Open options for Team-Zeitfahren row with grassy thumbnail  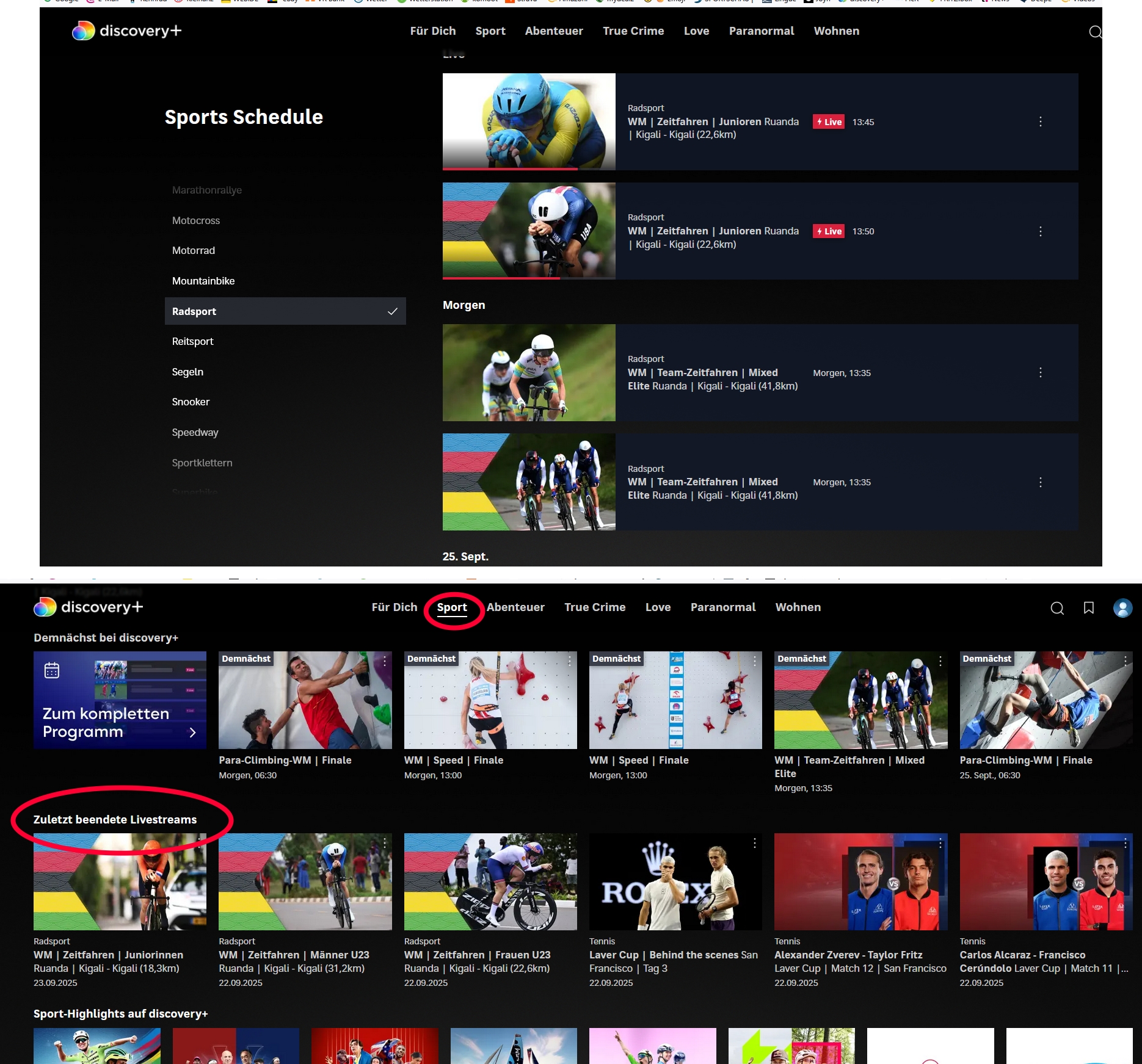click(x=1041, y=372)
